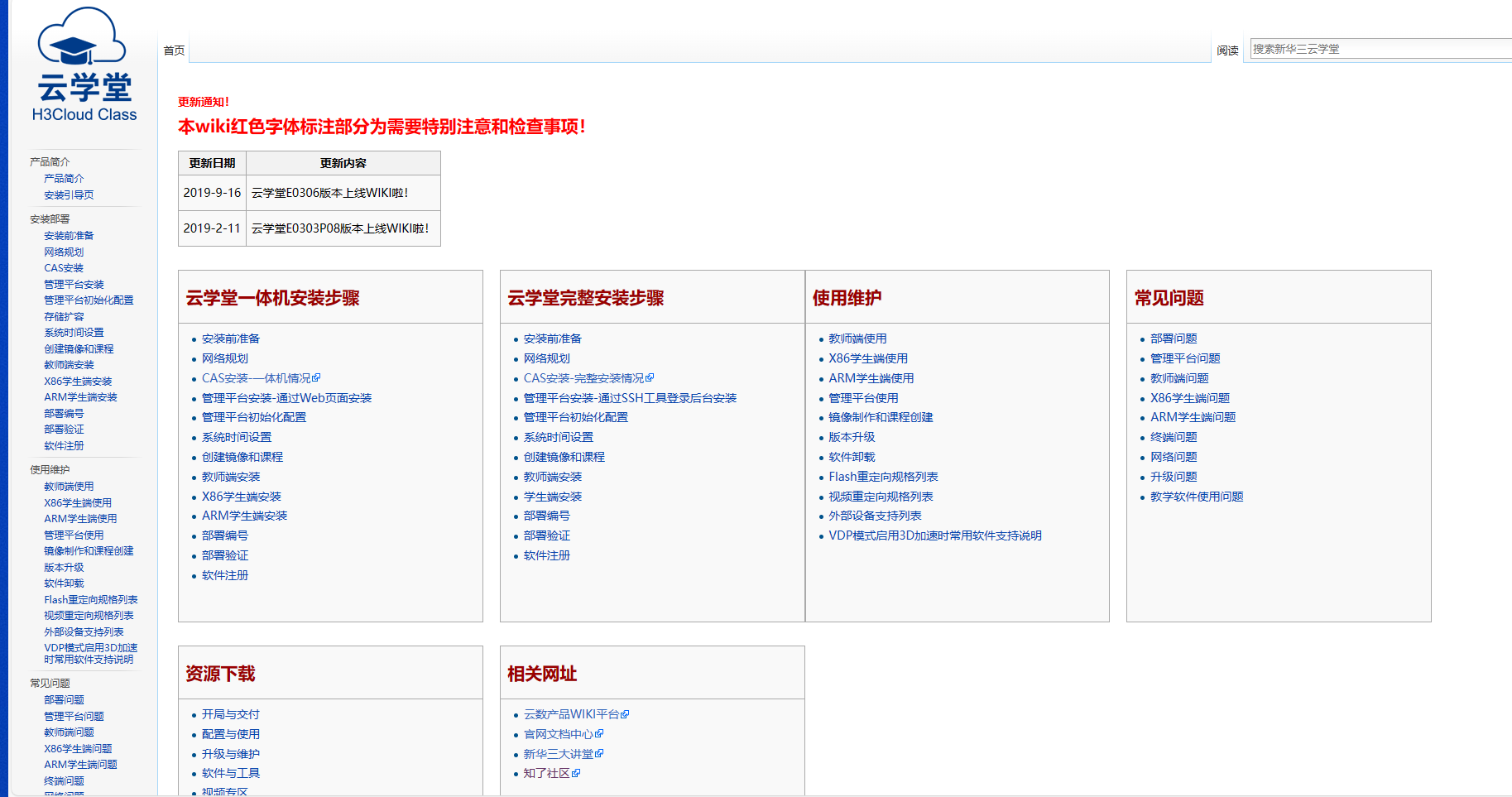The width and height of the screenshot is (1512, 797).
Task: Click 教师端安装 in the sidebar
Action: pyautogui.click(x=69, y=365)
